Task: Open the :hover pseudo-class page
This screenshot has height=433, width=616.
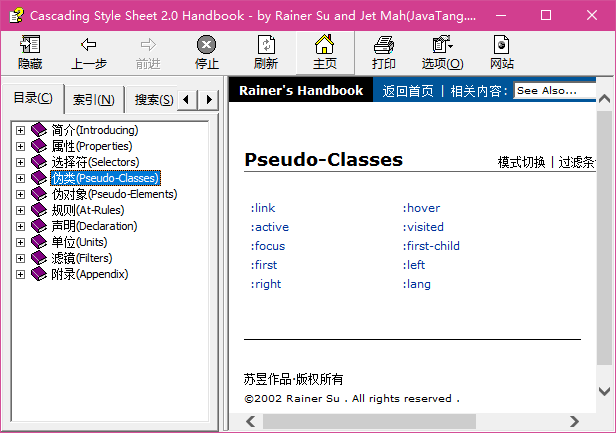Action: (x=421, y=208)
